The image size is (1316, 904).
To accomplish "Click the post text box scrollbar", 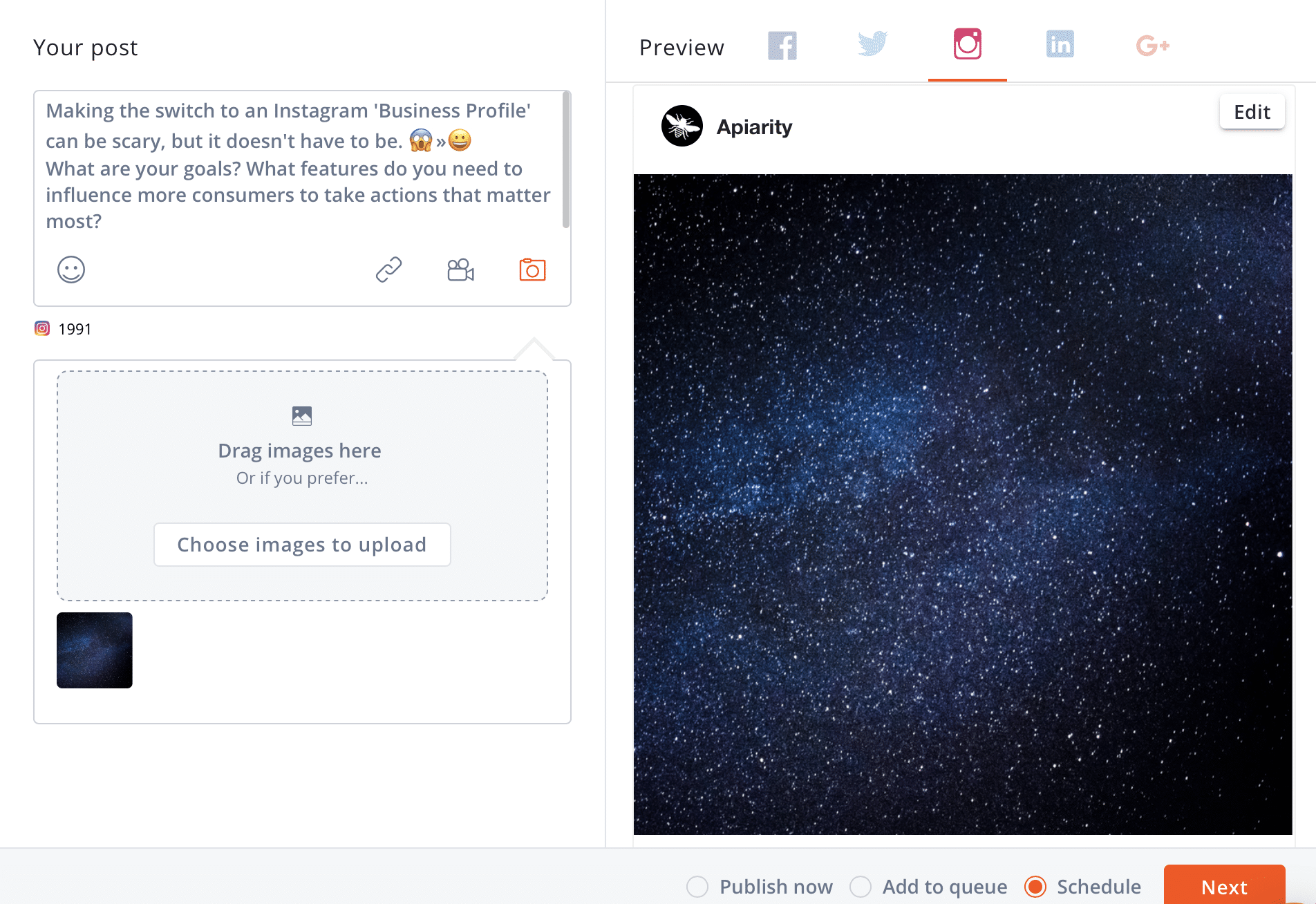I will 566,160.
